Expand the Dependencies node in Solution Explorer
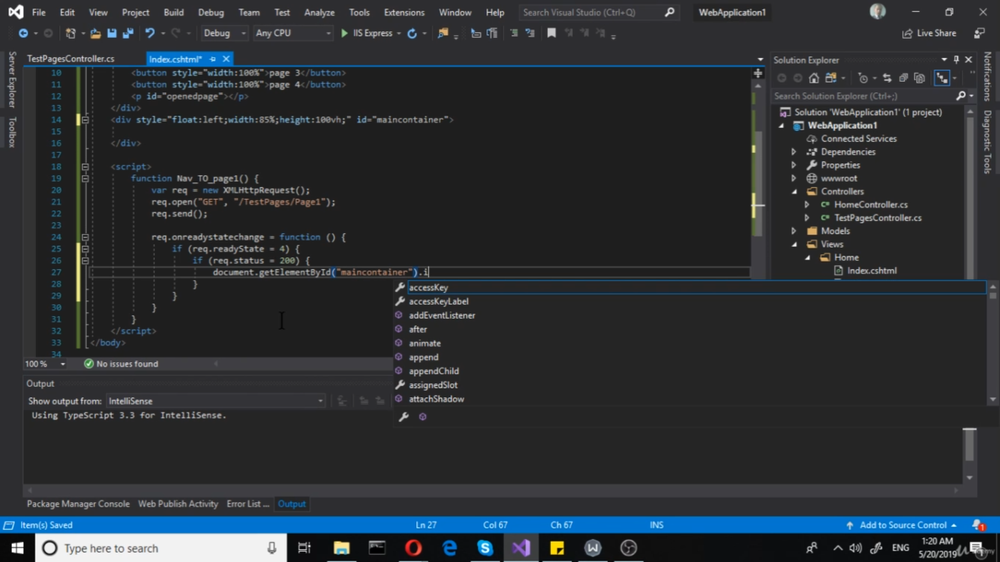 (795, 152)
